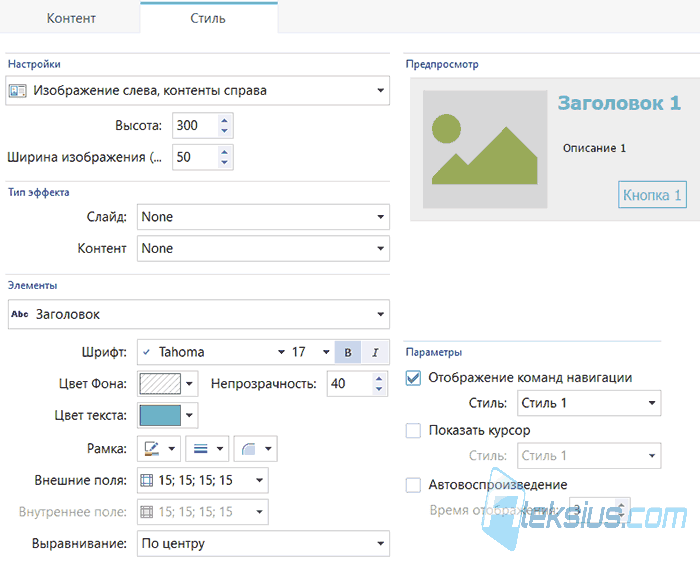
Task: Click the blue Цвет текста swatch
Action: 160,416
